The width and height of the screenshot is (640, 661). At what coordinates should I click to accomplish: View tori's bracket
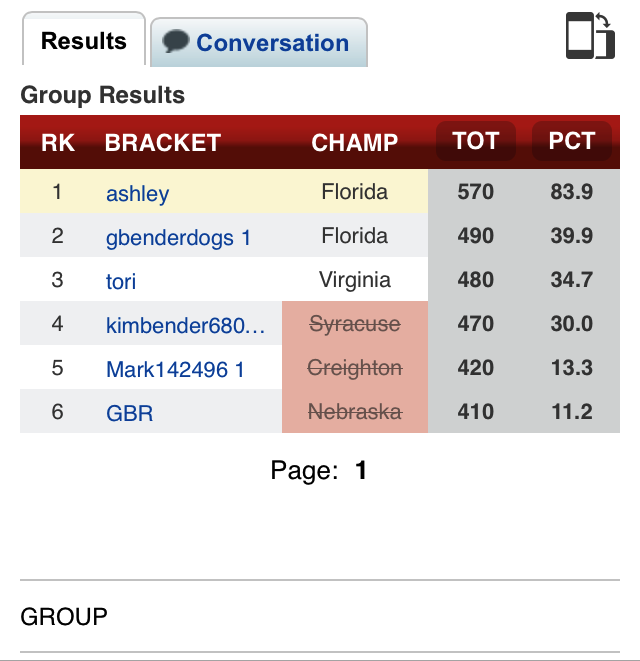[x=121, y=281]
